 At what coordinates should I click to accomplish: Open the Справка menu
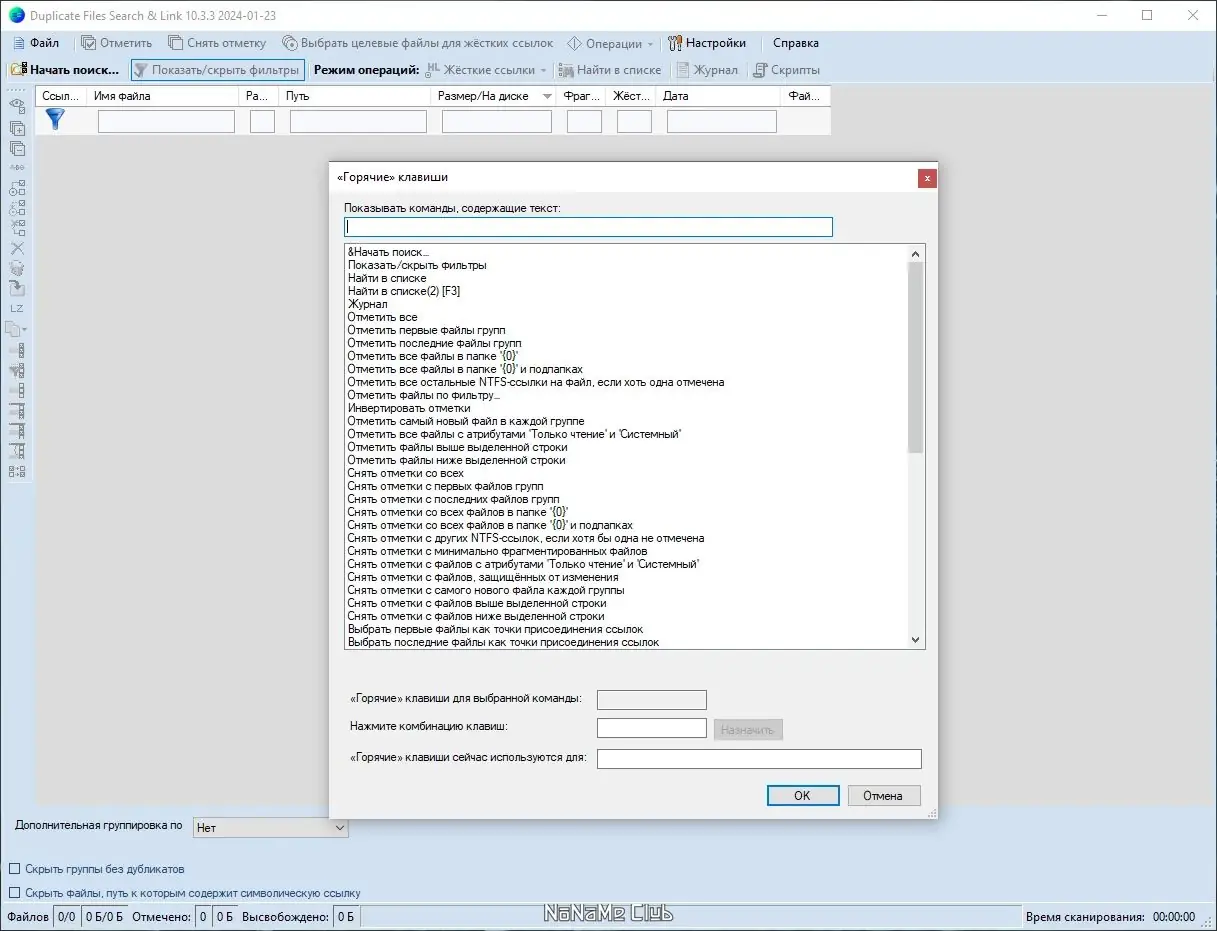click(x=795, y=43)
